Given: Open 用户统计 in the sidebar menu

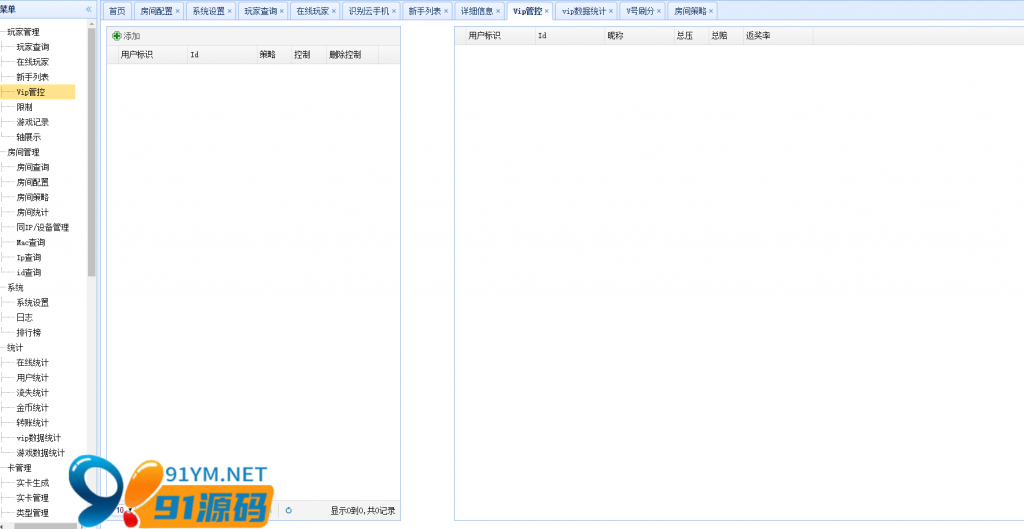Looking at the screenshot, I should (33, 377).
